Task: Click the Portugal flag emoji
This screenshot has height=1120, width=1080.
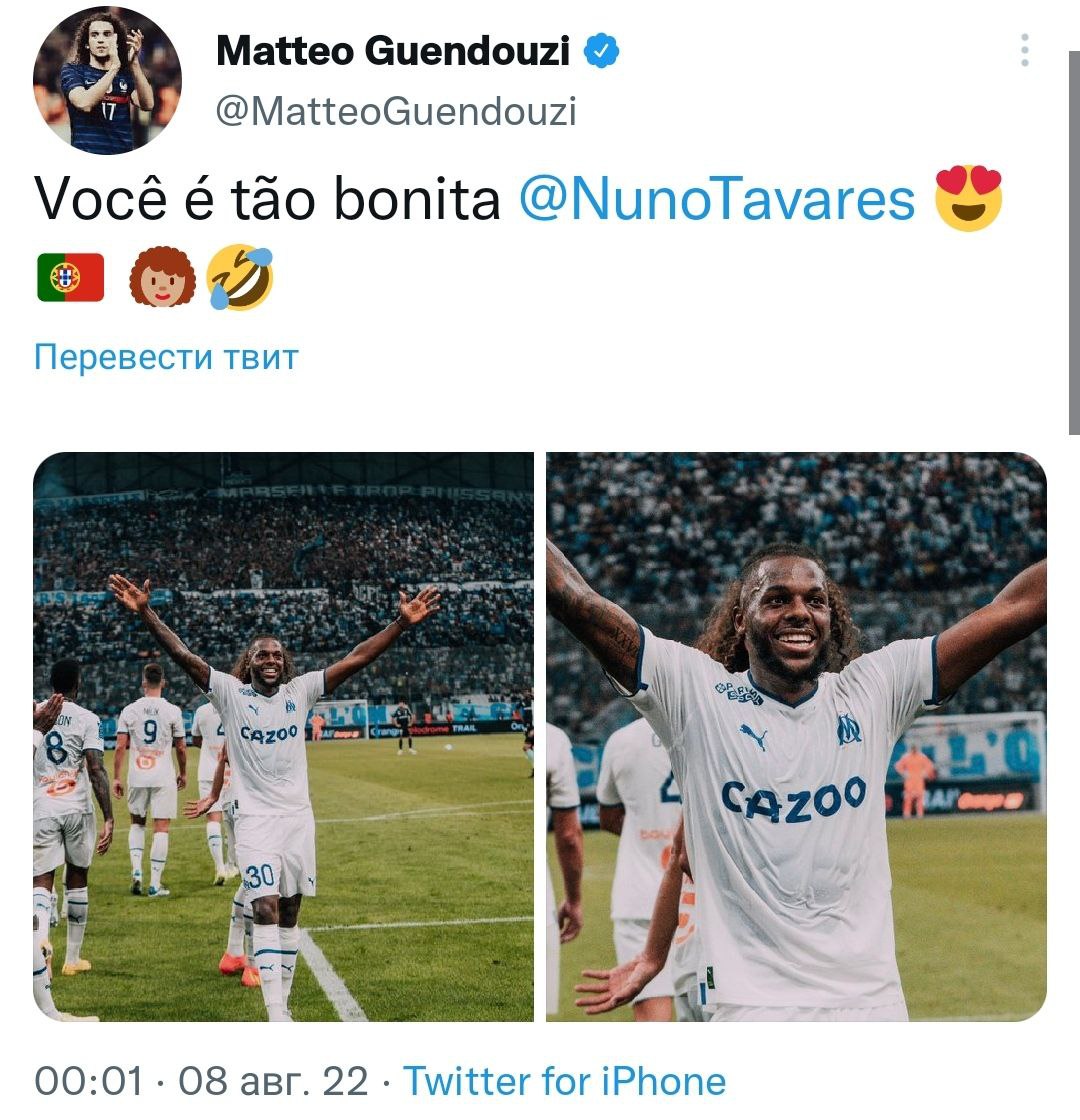Action: [x=71, y=277]
